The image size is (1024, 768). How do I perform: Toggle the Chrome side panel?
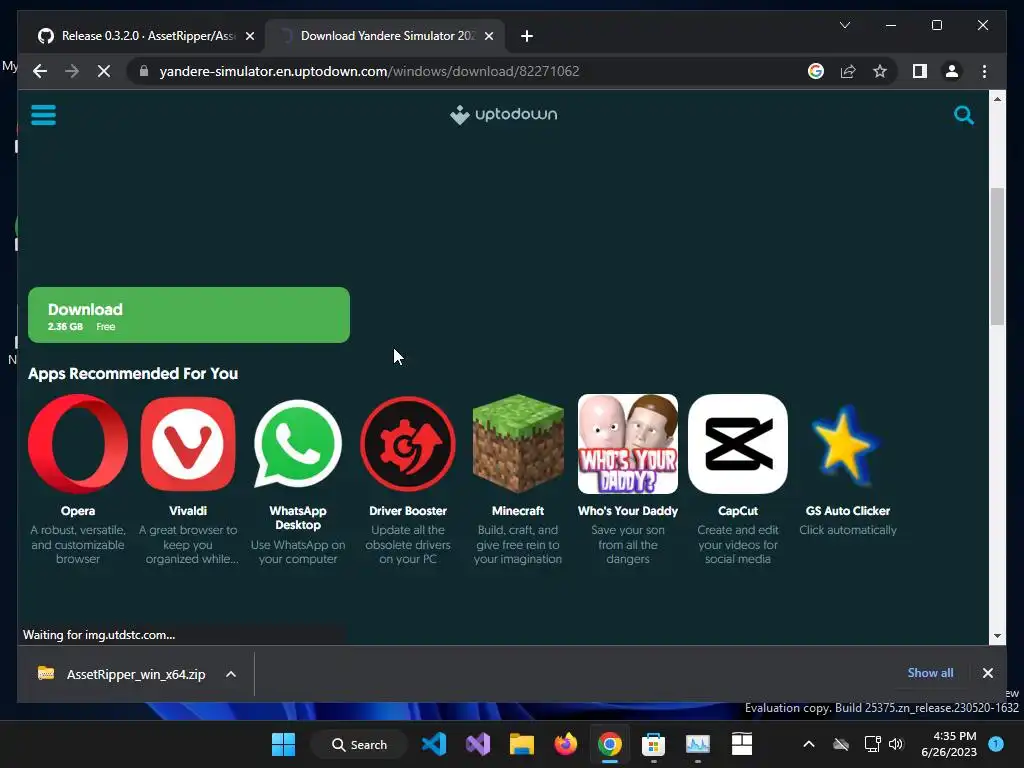point(920,71)
